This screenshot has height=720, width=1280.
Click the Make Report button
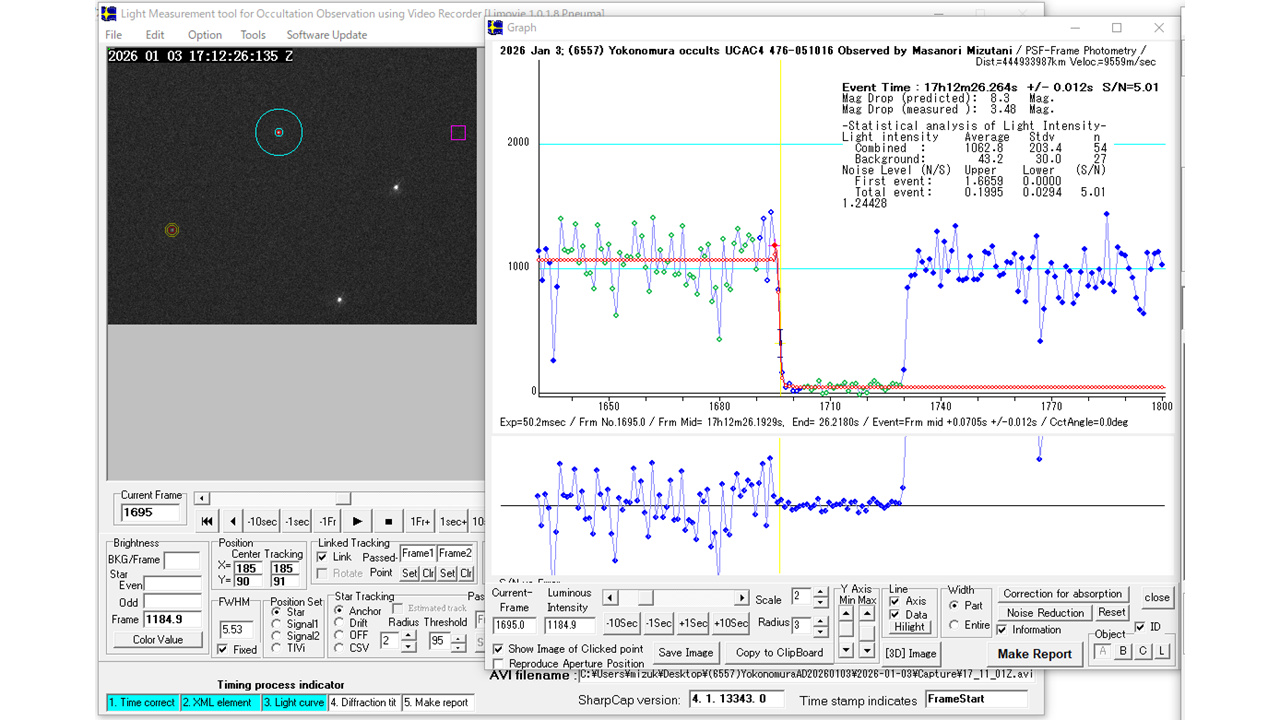(1034, 654)
